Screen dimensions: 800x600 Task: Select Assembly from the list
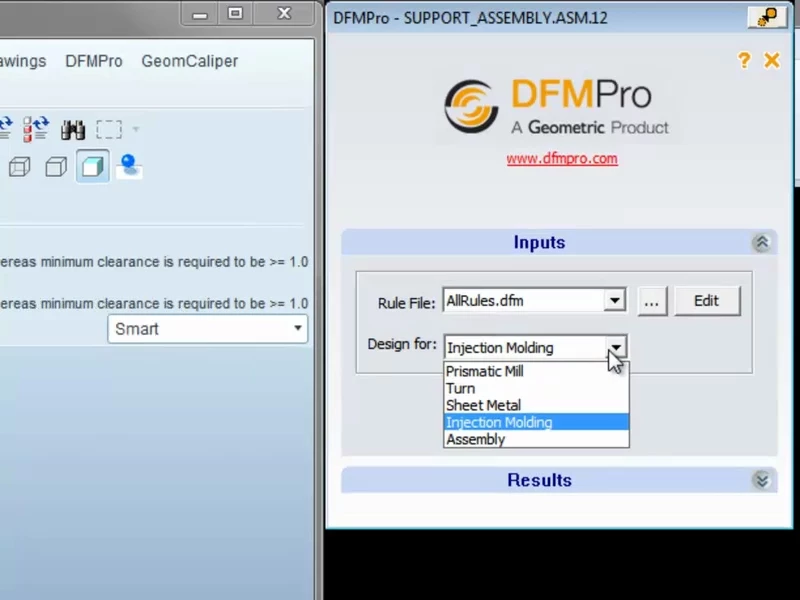click(x=536, y=439)
